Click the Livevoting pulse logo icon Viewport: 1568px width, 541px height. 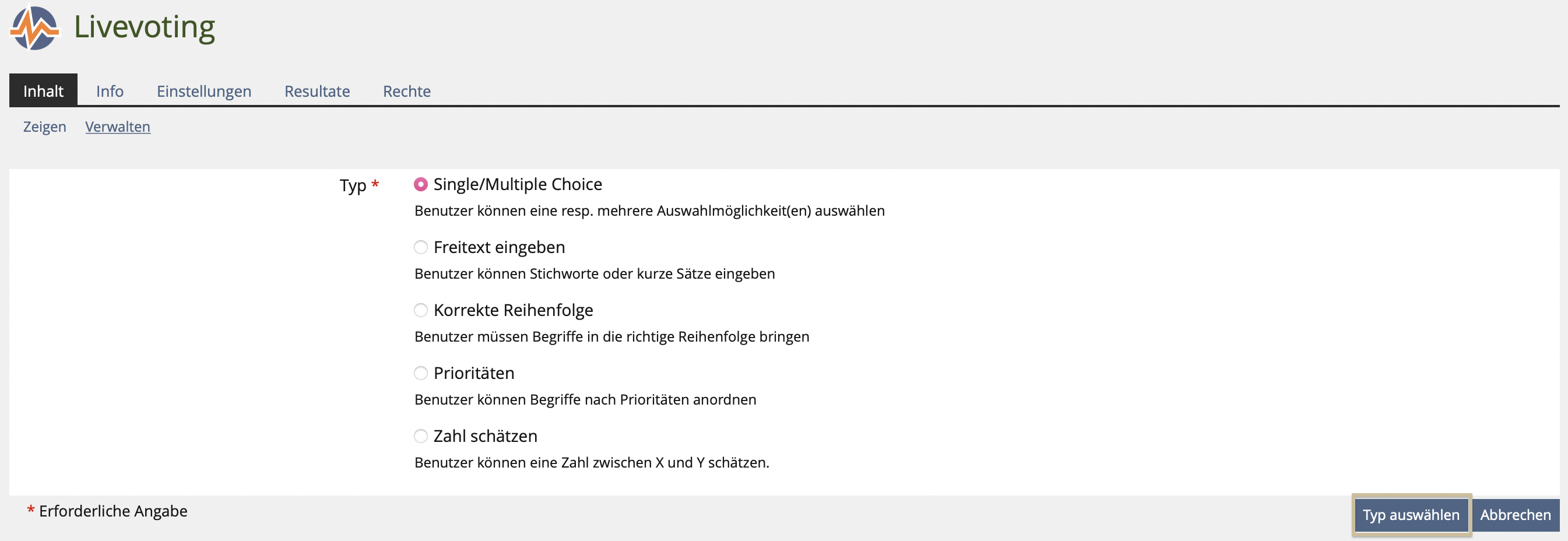point(35,28)
